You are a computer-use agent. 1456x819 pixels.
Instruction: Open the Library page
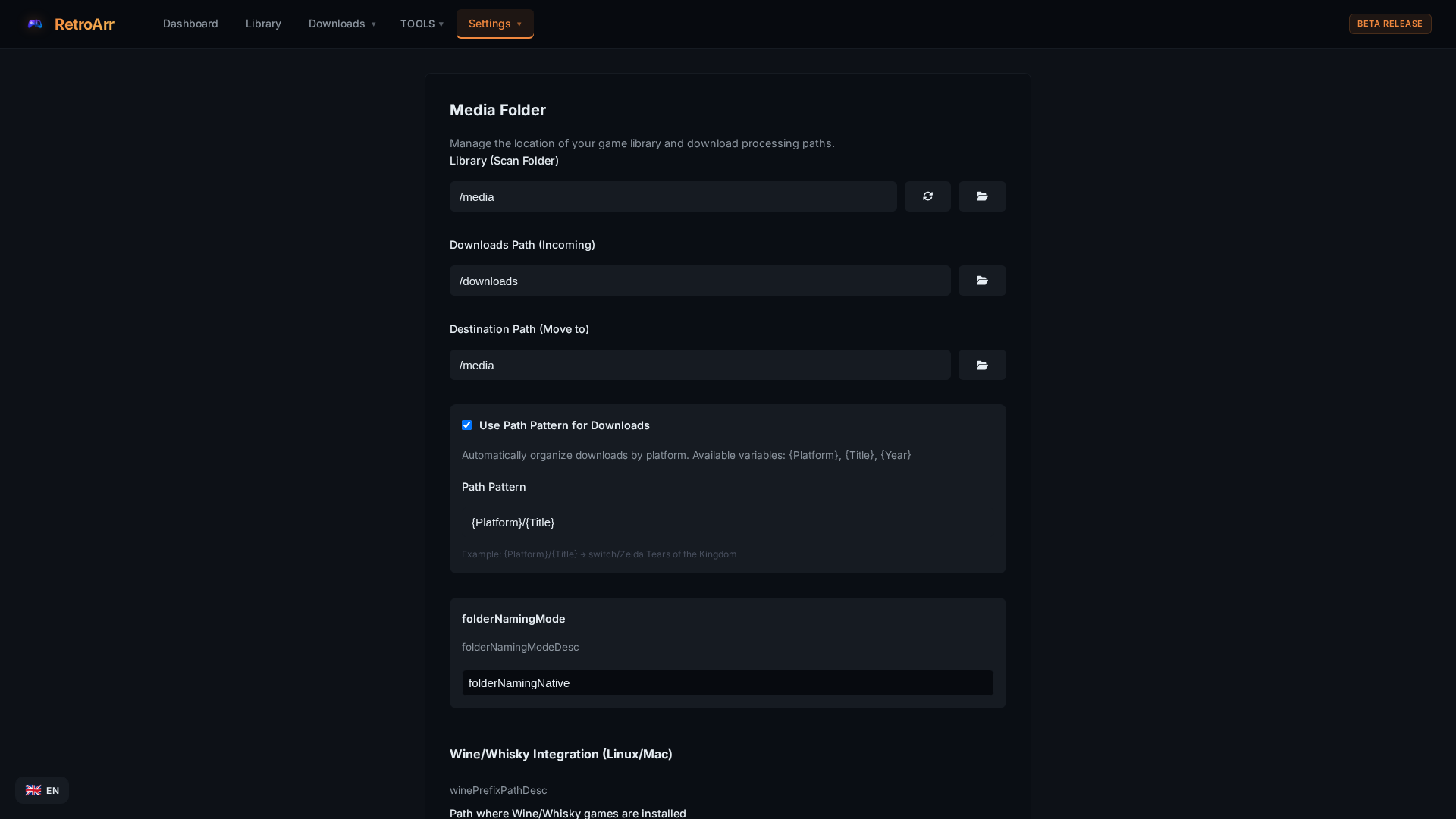(263, 24)
